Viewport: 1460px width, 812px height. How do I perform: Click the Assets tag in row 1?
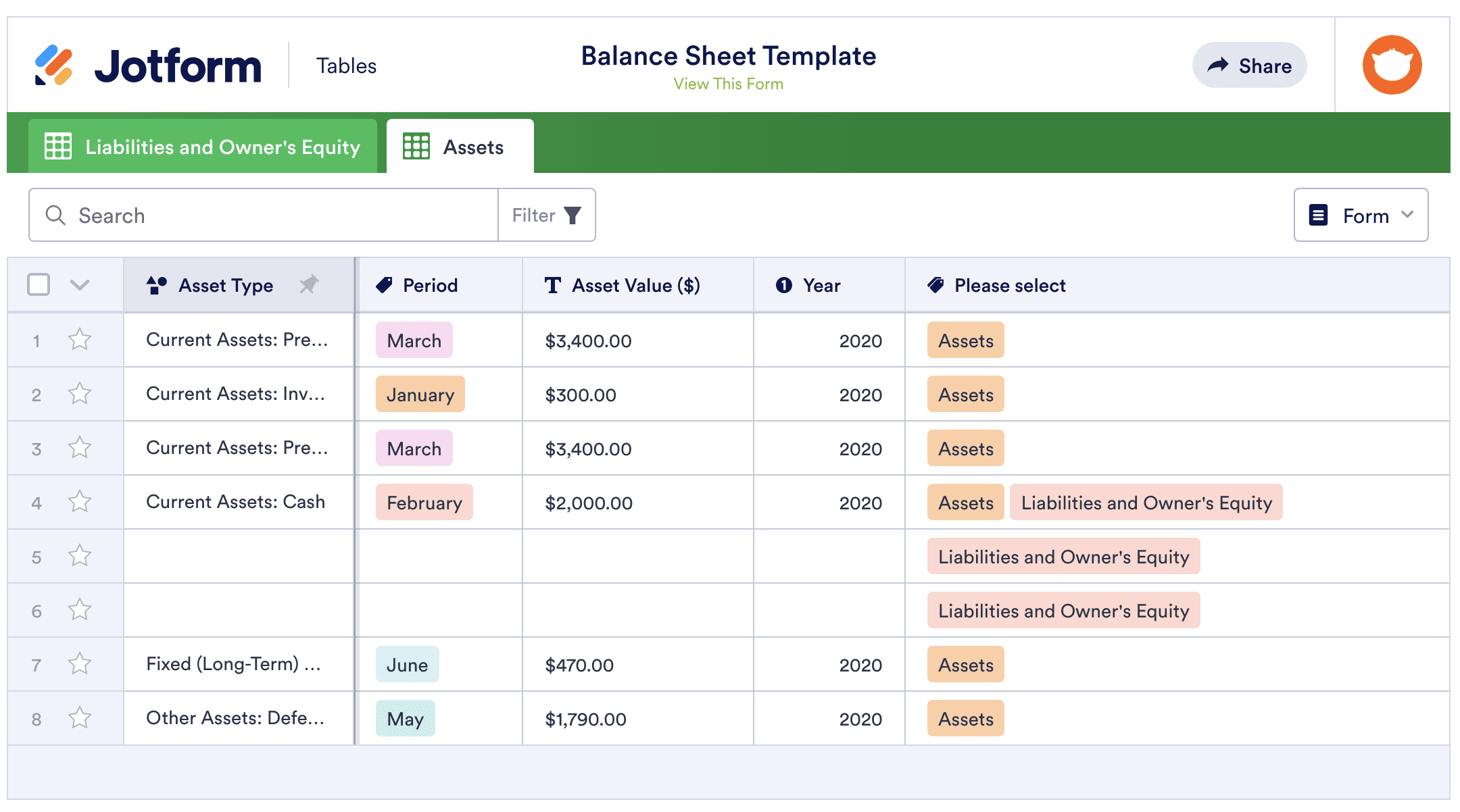click(x=965, y=340)
